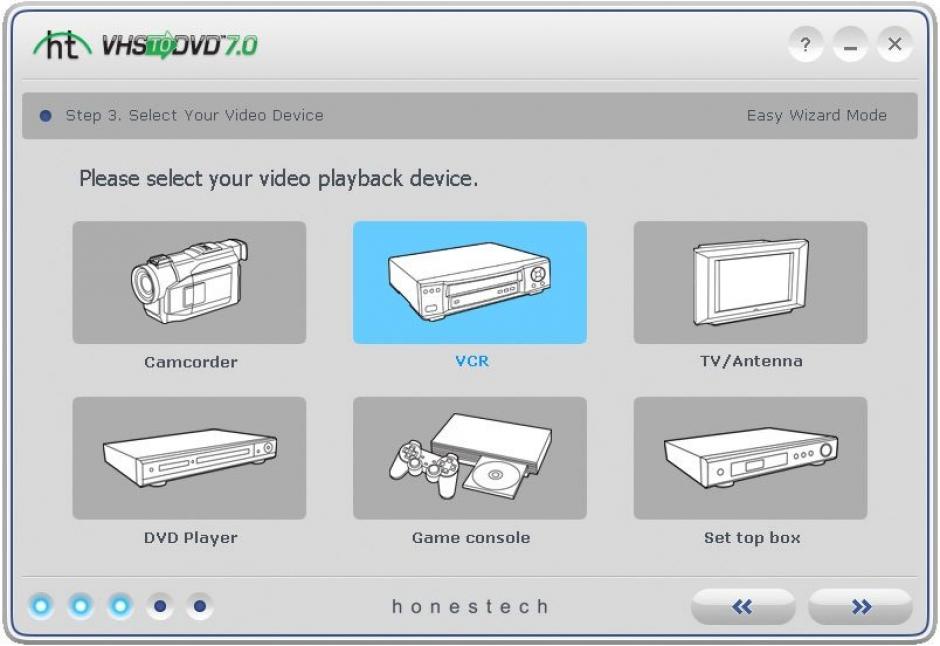Open help with the question mark button
The image size is (940, 646).
(805, 44)
